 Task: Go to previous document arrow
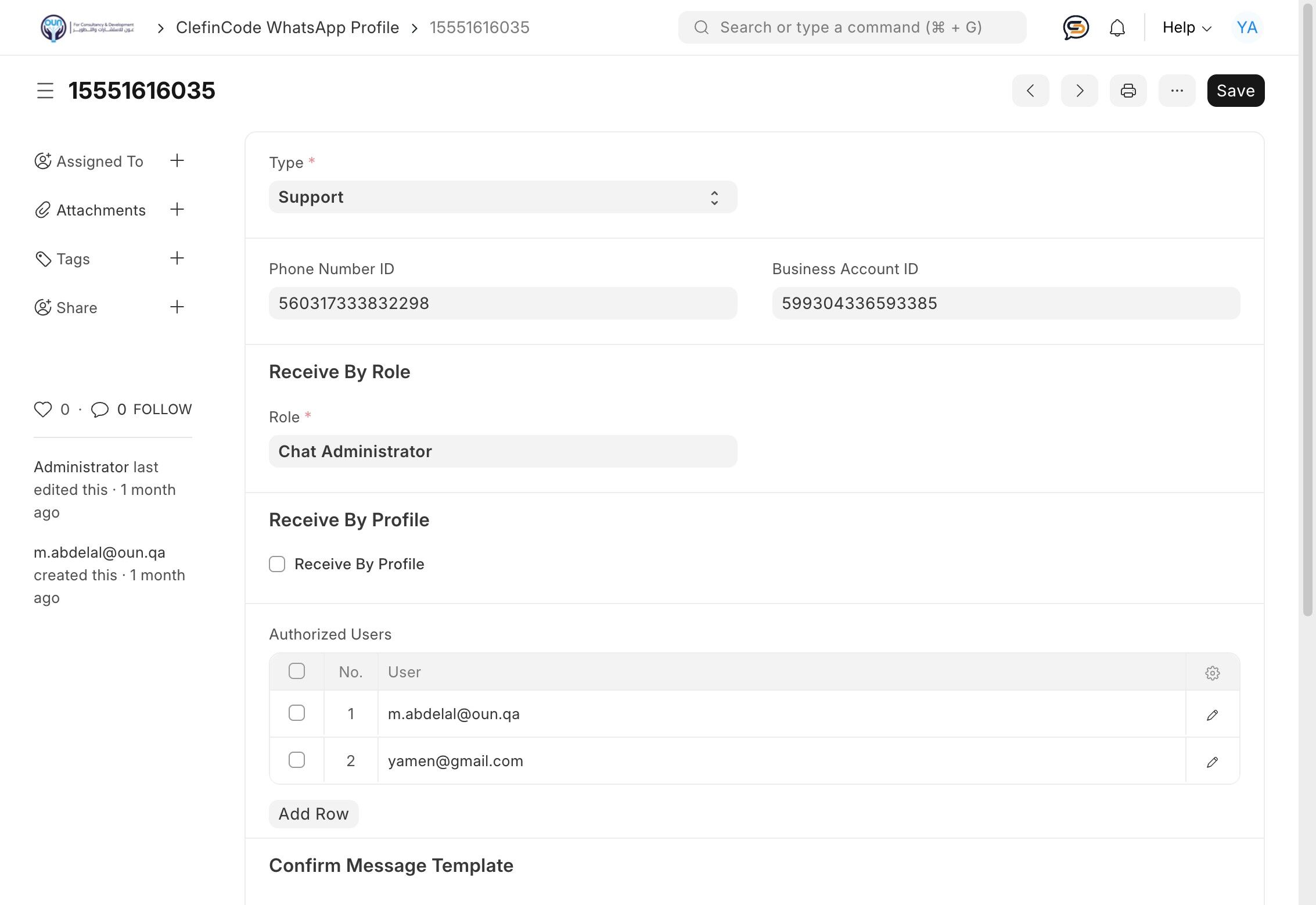[1030, 91]
